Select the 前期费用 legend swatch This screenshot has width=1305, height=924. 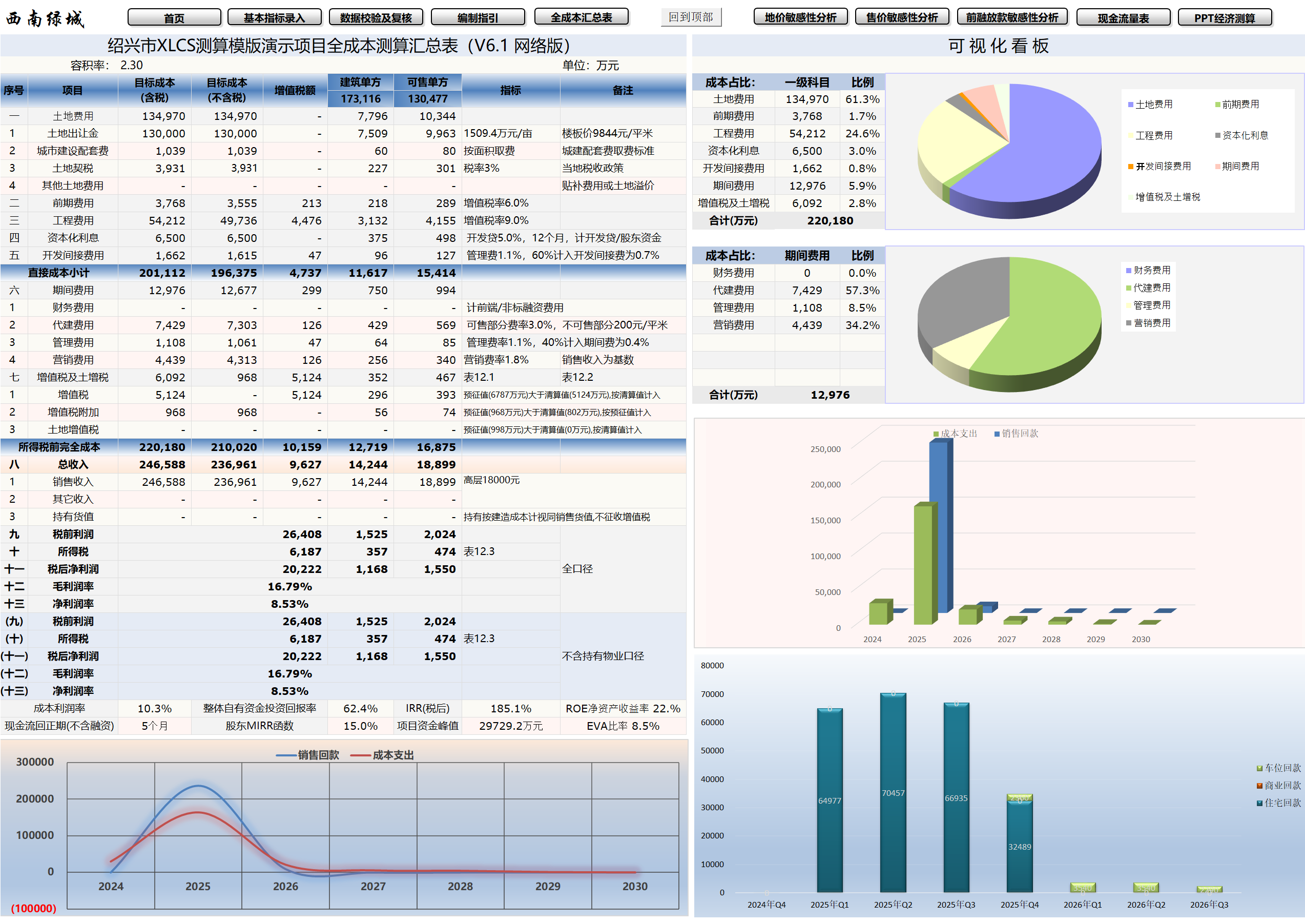(x=1217, y=105)
